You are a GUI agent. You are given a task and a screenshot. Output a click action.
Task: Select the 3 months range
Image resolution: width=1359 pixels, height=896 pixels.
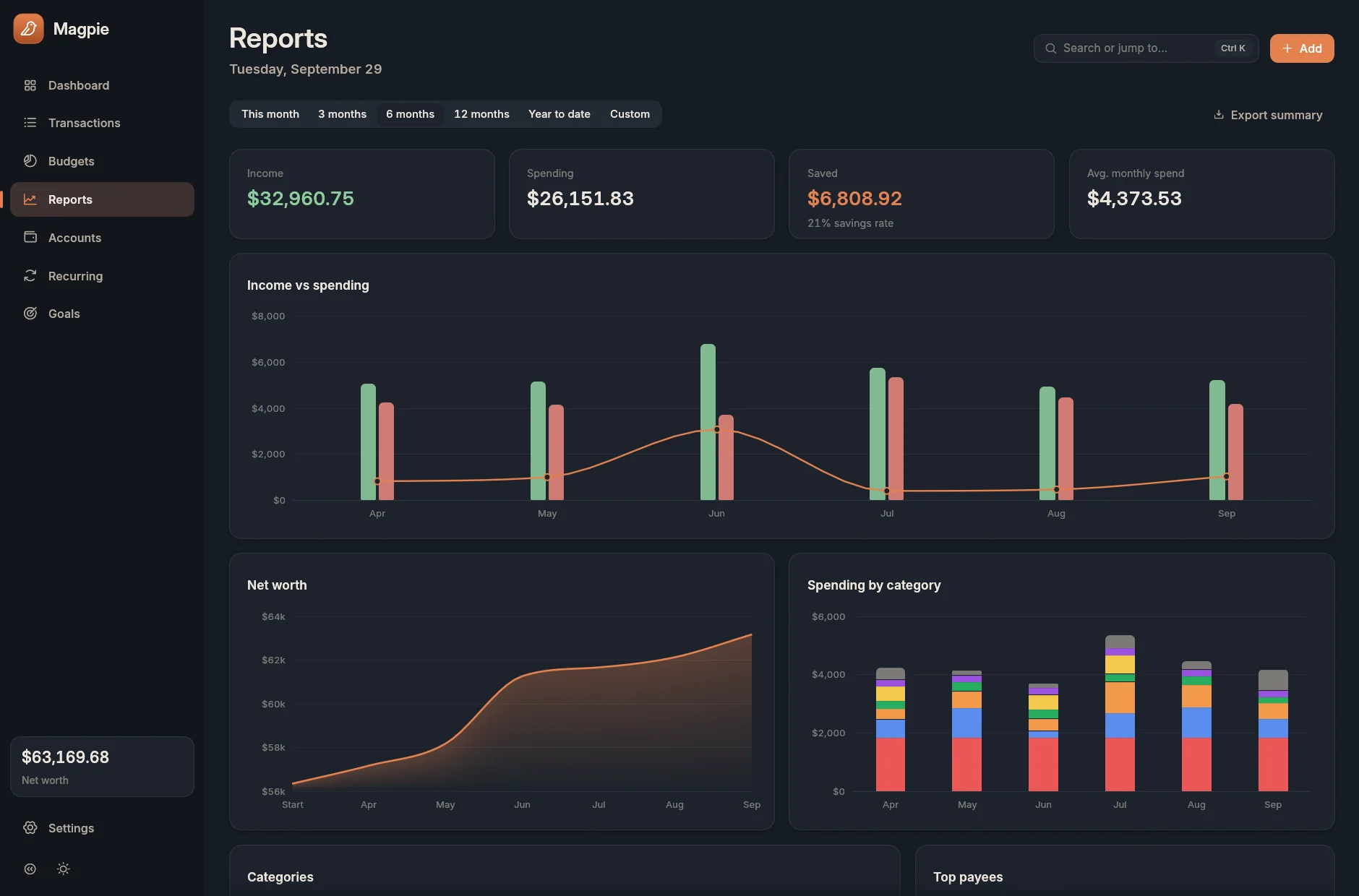coord(343,114)
